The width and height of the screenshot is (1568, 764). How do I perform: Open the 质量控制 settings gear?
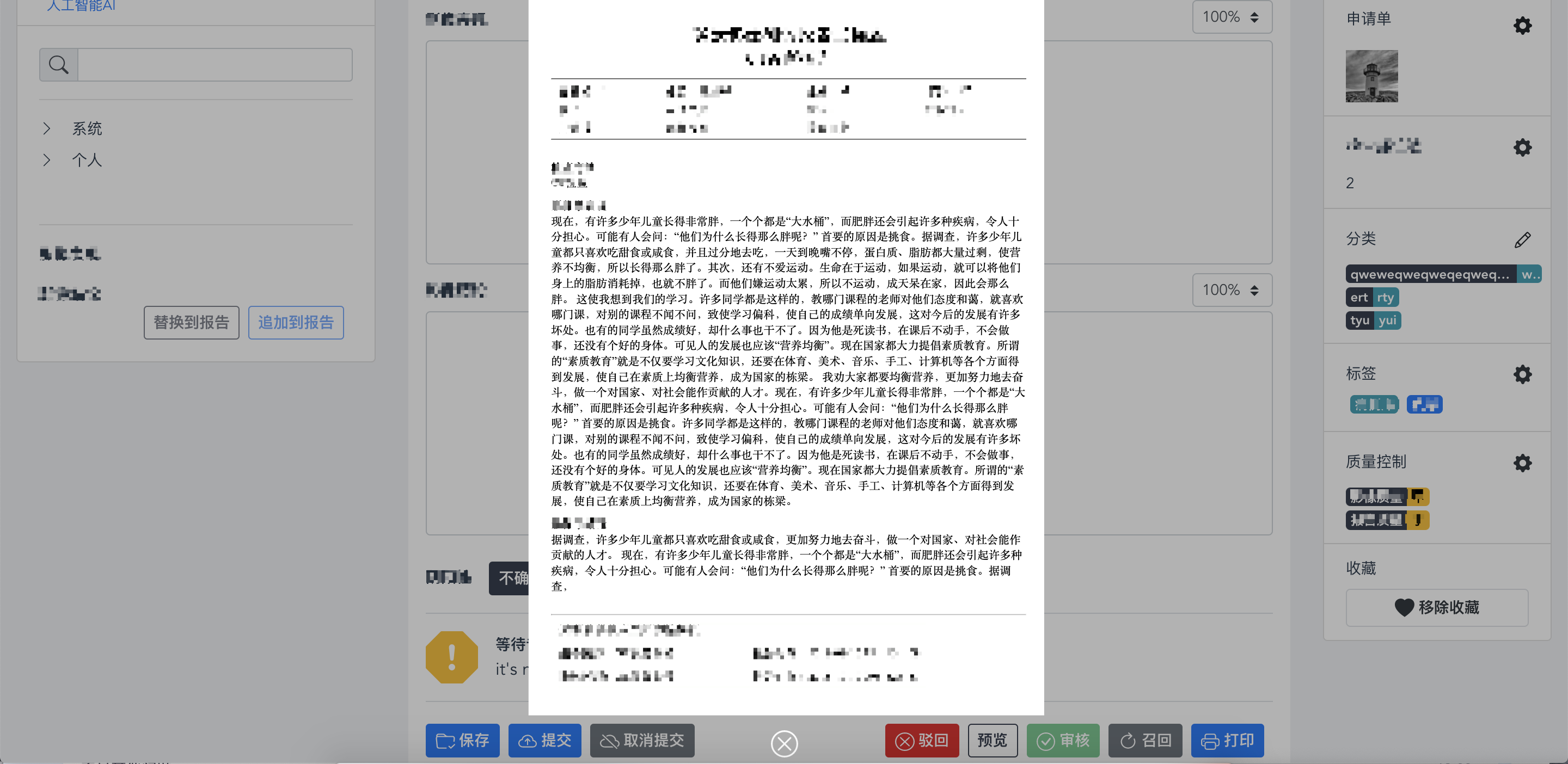(1522, 463)
